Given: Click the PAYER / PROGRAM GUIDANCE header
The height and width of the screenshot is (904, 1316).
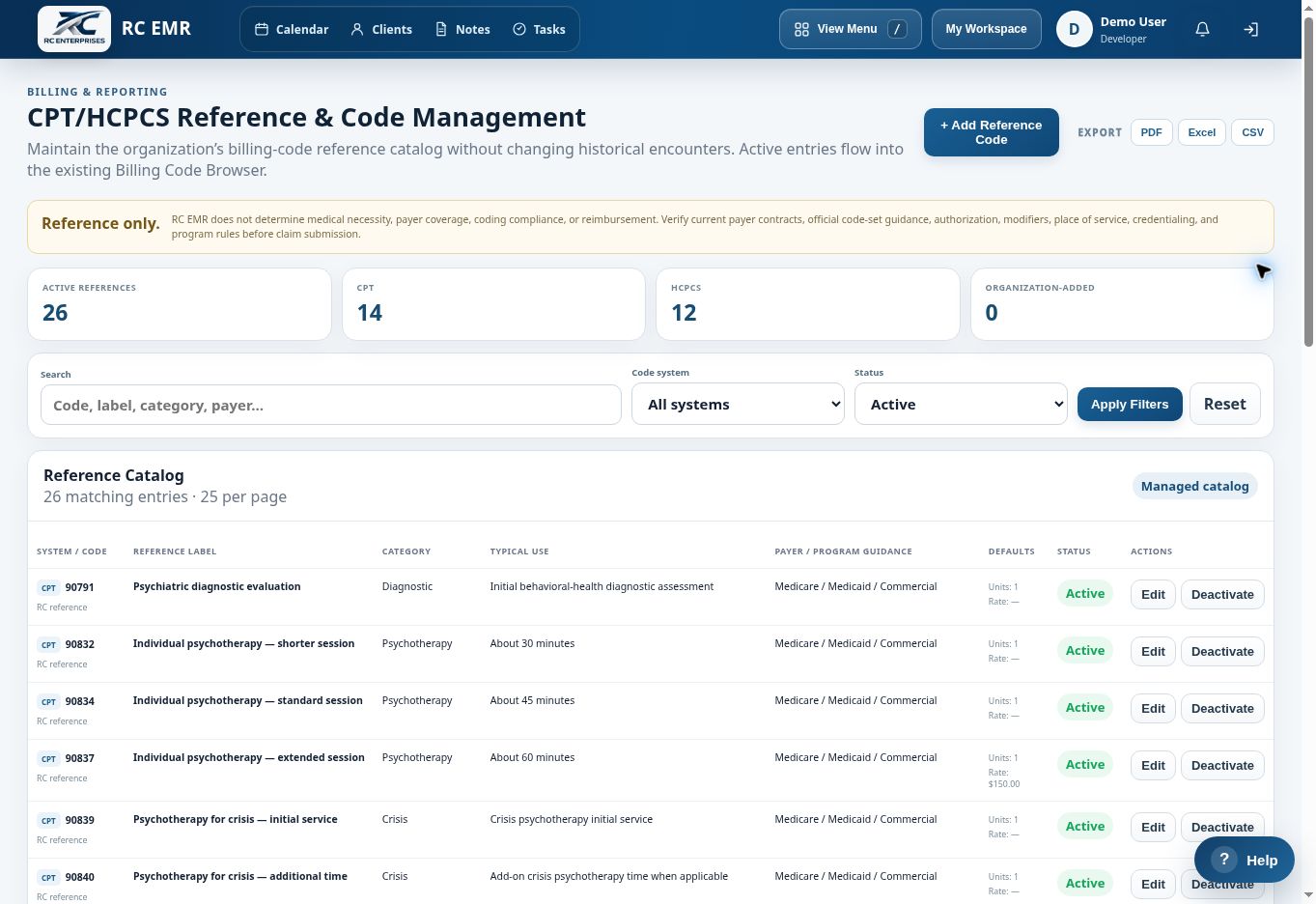Looking at the screenshot, I should pyautogui.click(x=843, y=551).
